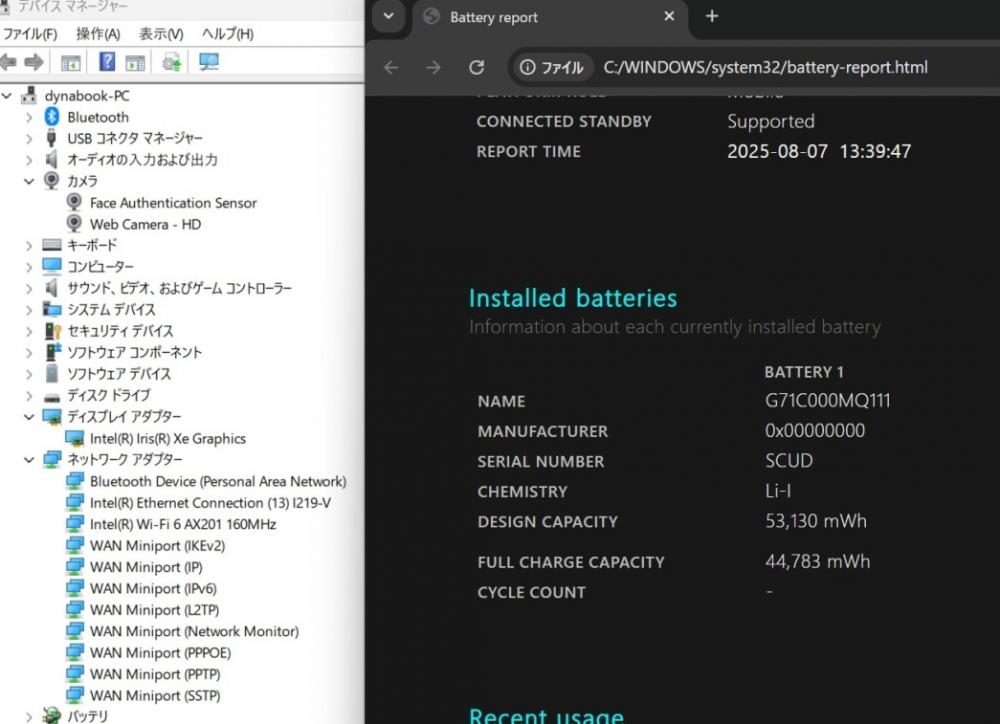The width and height of the screenshot is (1000, 724).
Task: Expand the システム デバイス category
Action: click(29, 309)
